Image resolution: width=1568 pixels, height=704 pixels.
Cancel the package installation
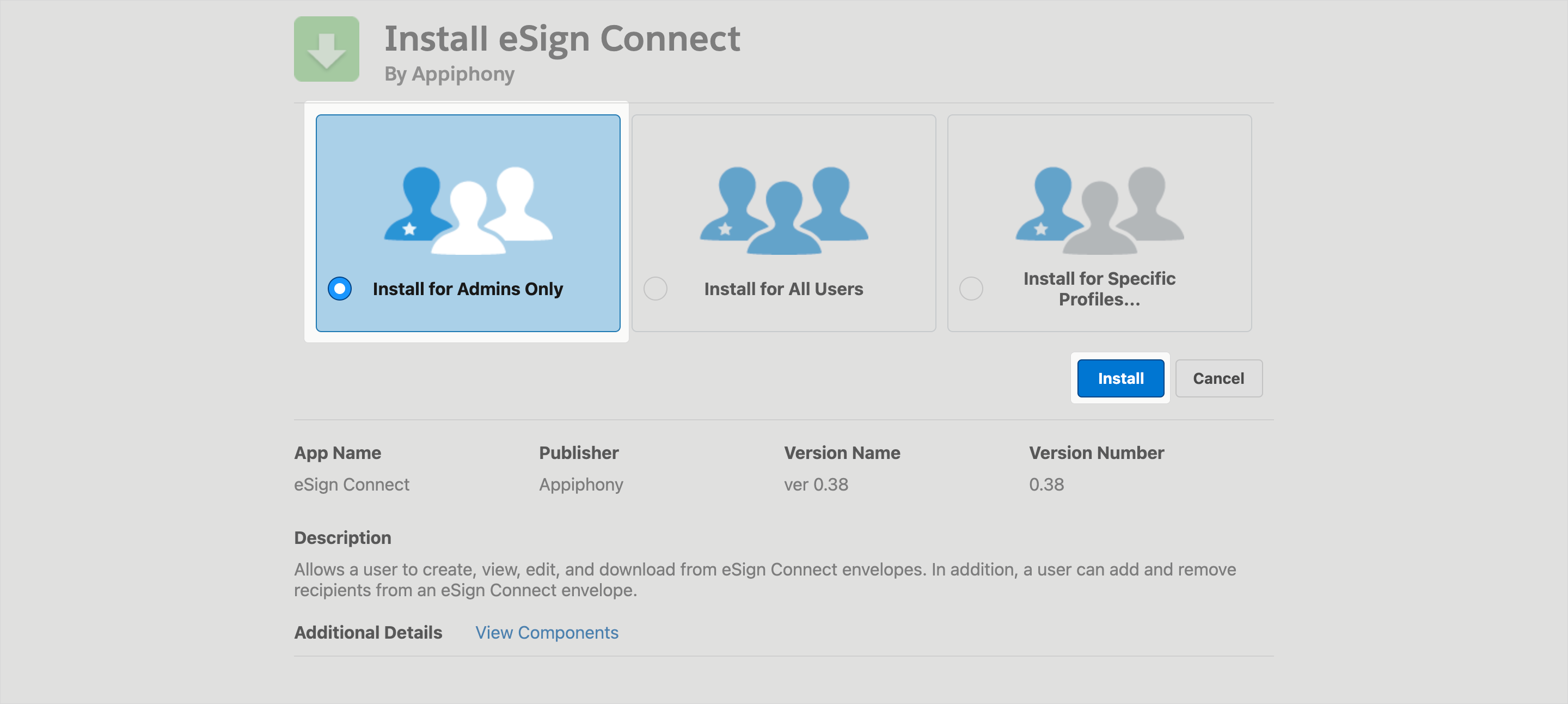1218,378
